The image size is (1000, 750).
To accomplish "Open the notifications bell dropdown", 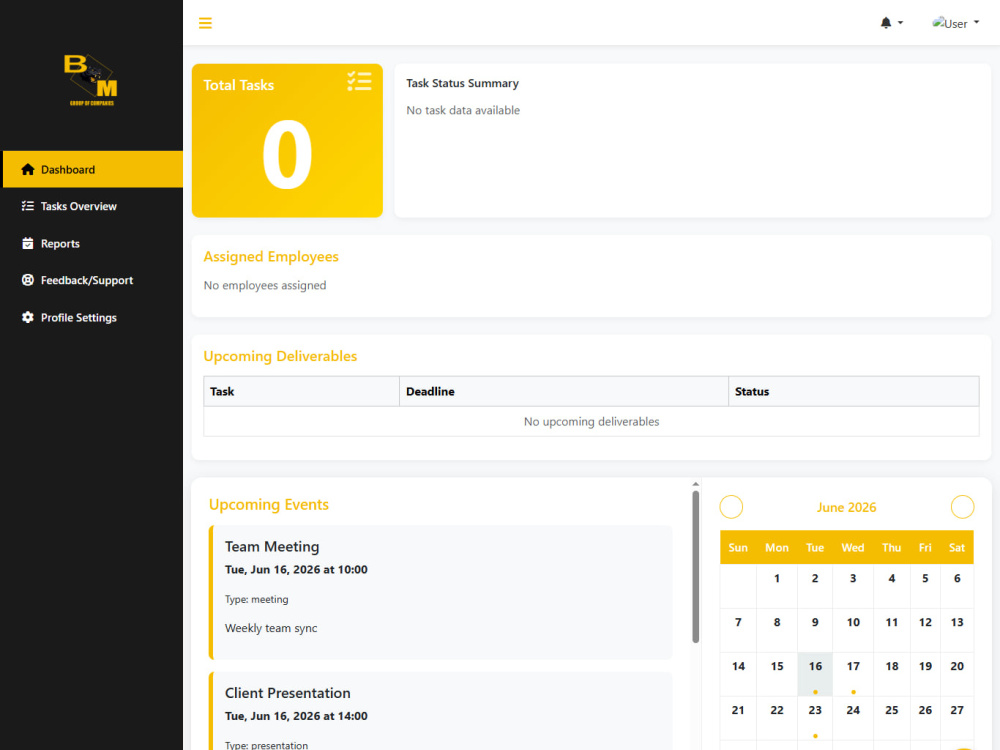I will pyautogui.click(x=891, y=23).
